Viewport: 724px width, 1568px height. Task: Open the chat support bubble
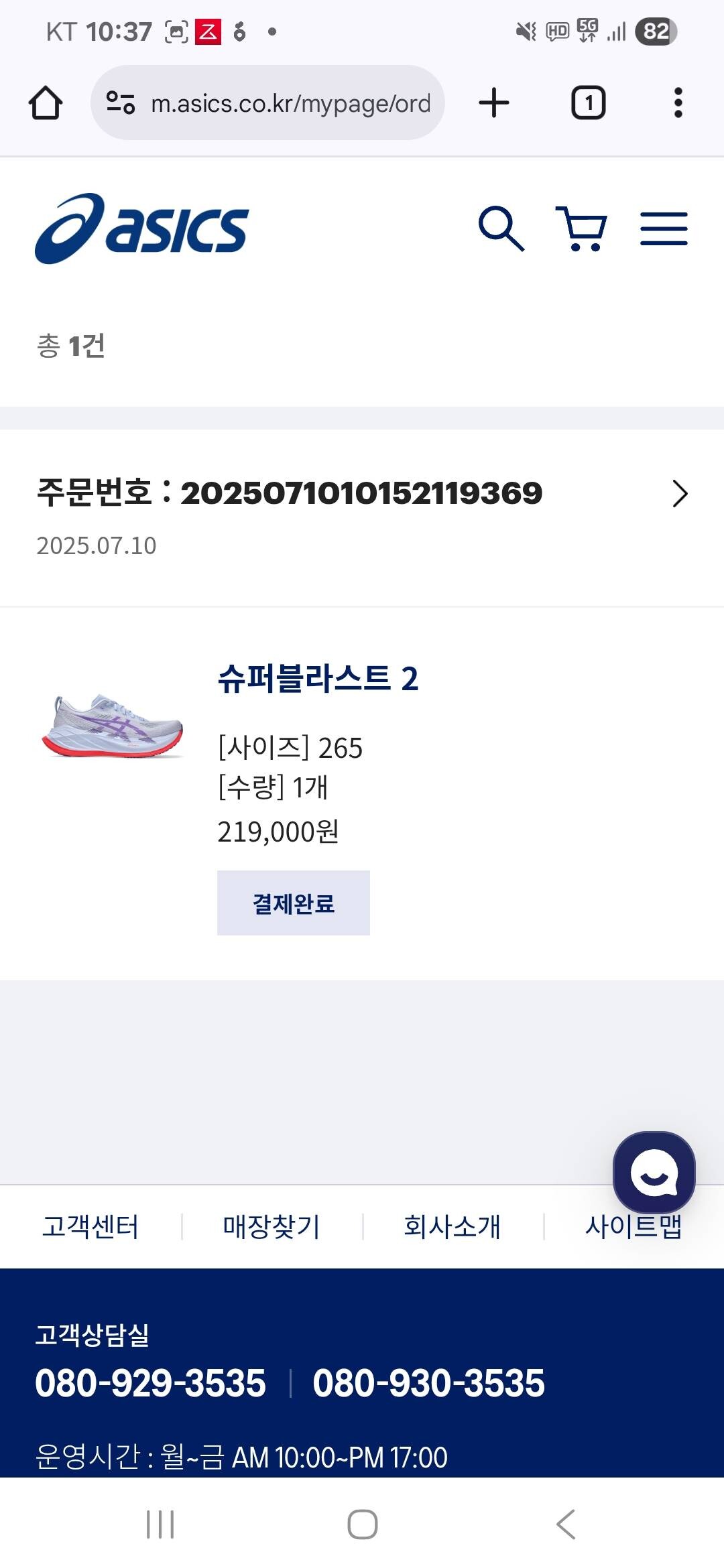[x=654, y=1172]
